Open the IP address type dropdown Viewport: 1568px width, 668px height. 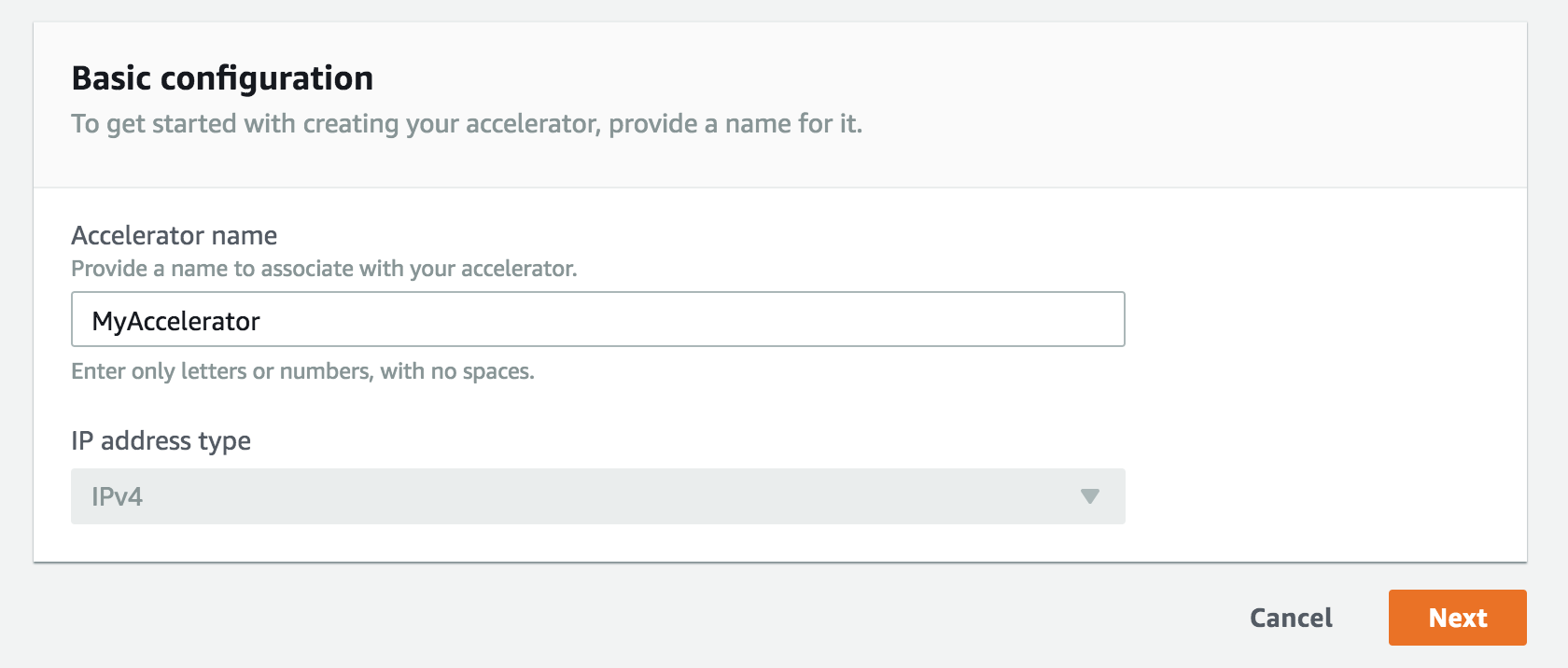[x=598, y=496]
